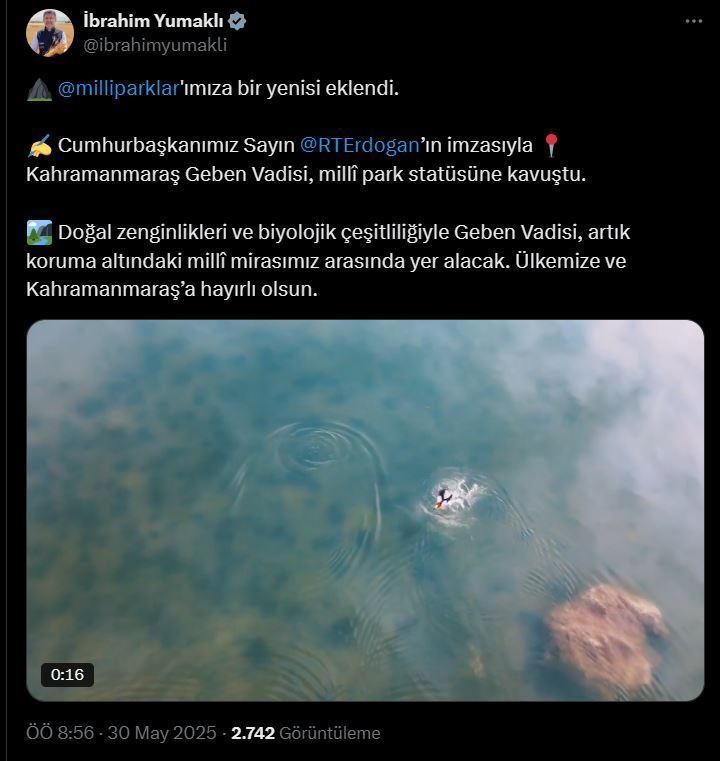
Task: Open the @milliparklar mention
Action: [118, 88]
